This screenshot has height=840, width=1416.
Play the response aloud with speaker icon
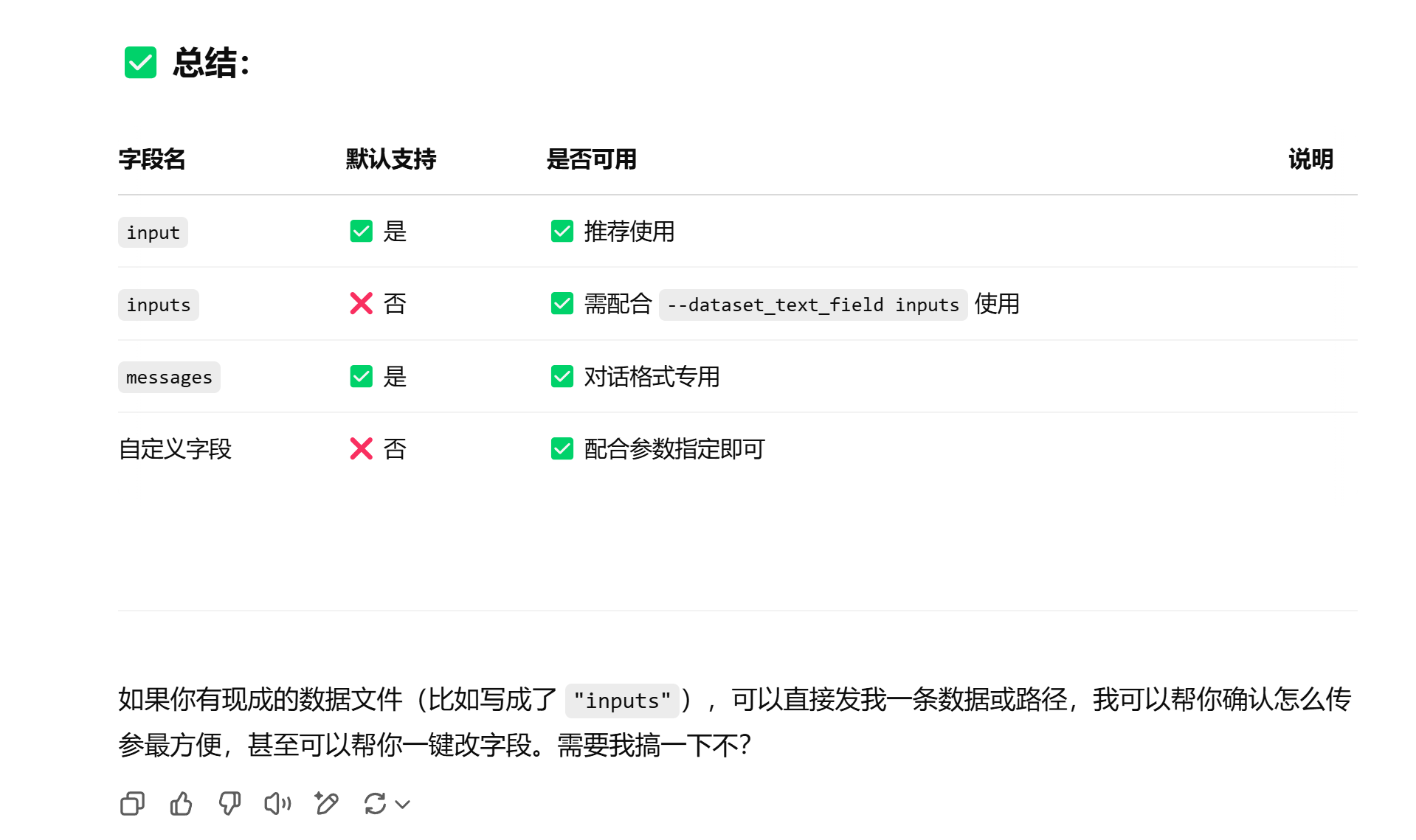(278, 803)
